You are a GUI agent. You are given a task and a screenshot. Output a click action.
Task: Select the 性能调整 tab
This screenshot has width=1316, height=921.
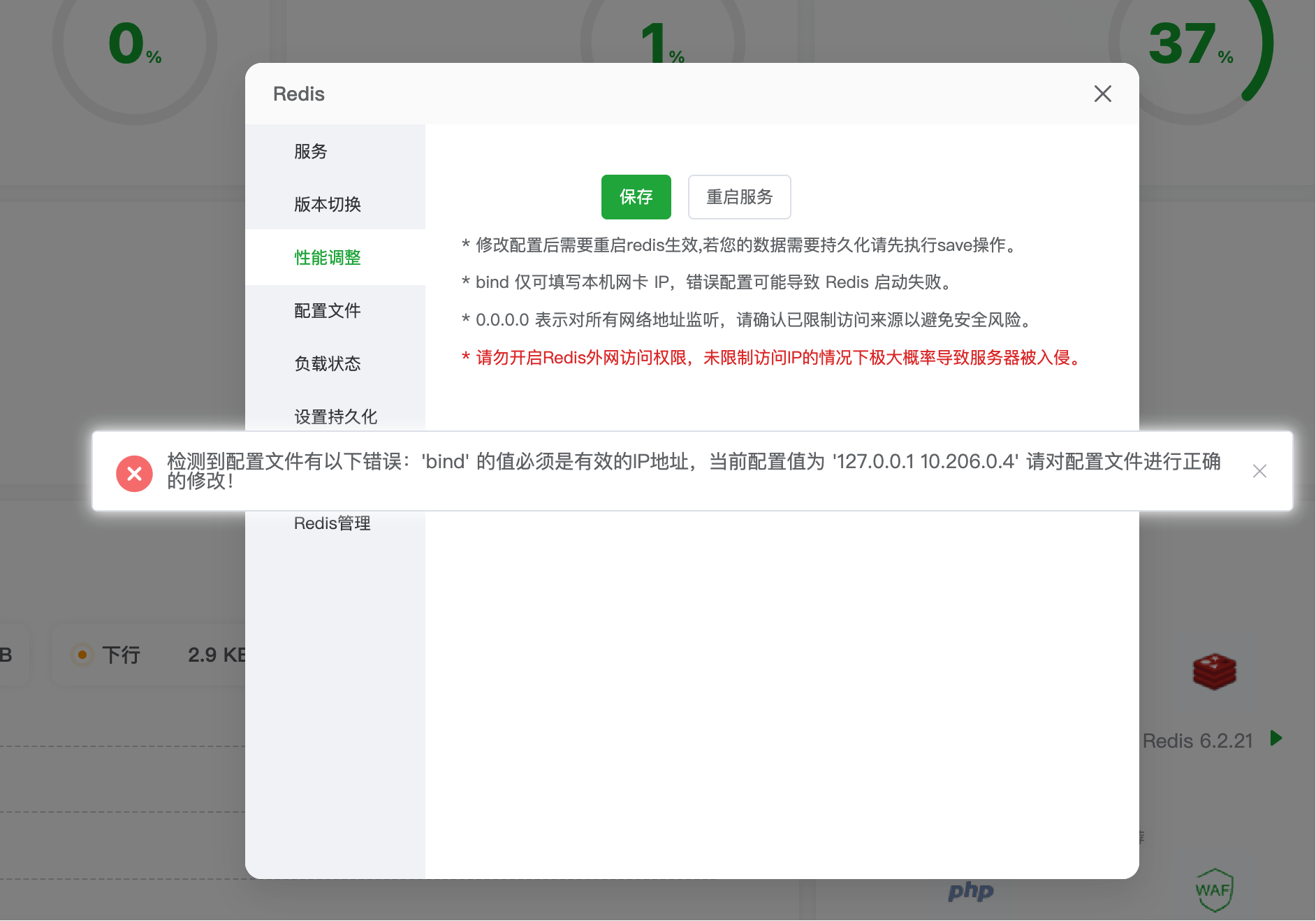(335, 257)
